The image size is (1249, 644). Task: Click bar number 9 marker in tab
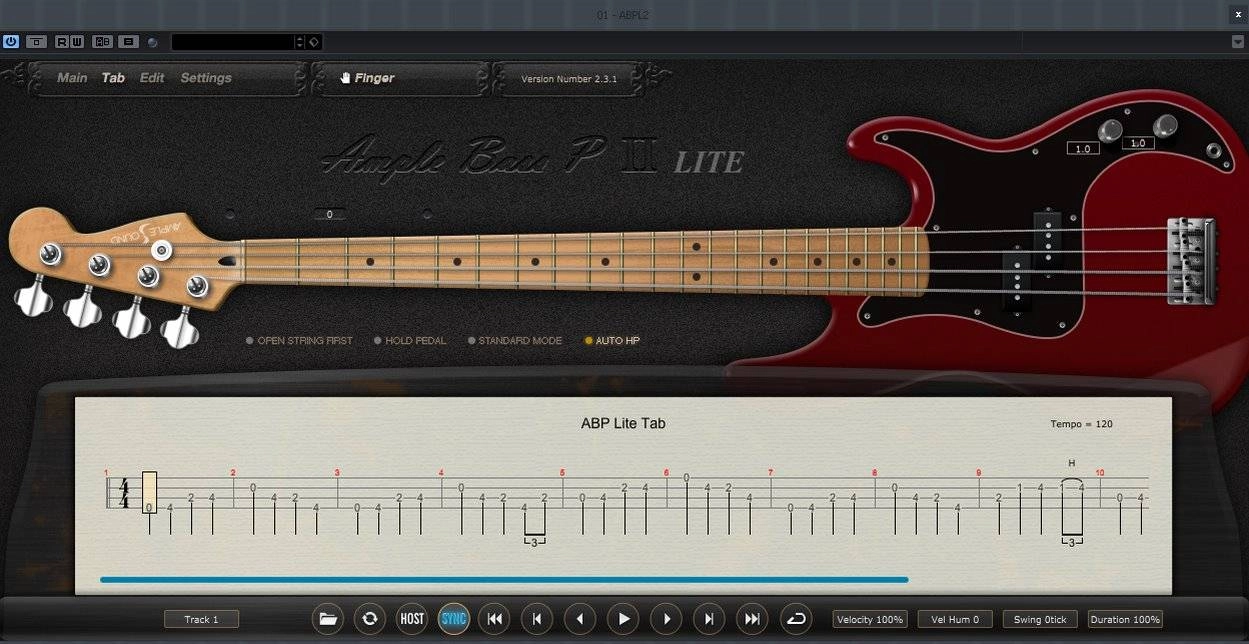tap(979, 473)
